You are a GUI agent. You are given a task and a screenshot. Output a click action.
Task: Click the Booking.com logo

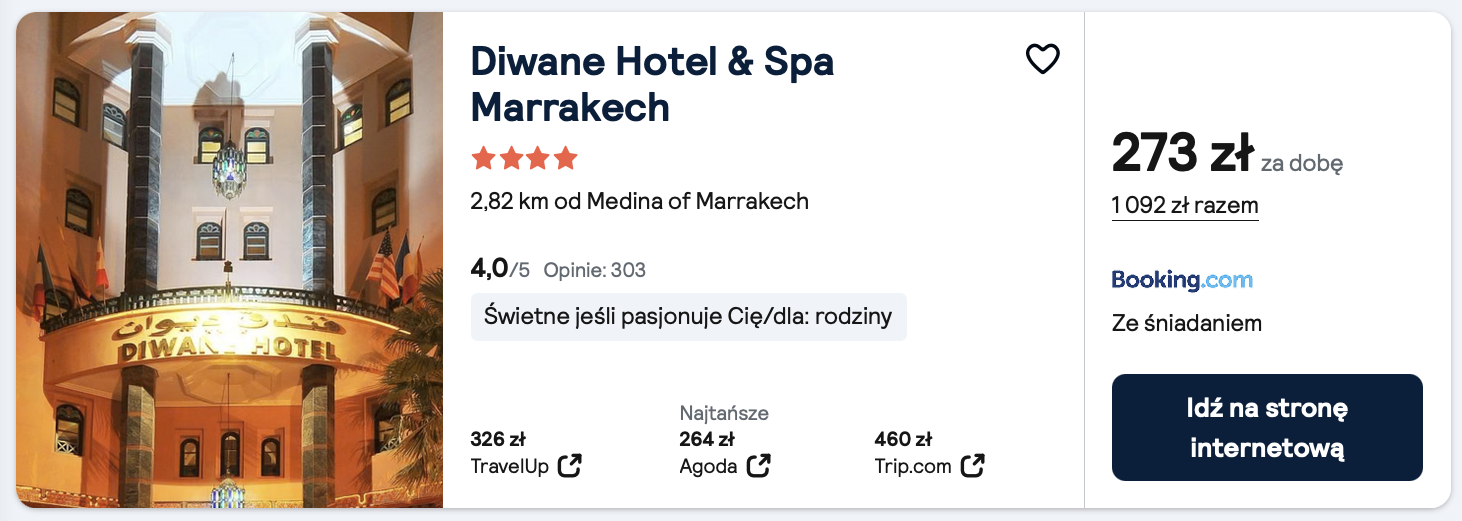(1182, 280)
